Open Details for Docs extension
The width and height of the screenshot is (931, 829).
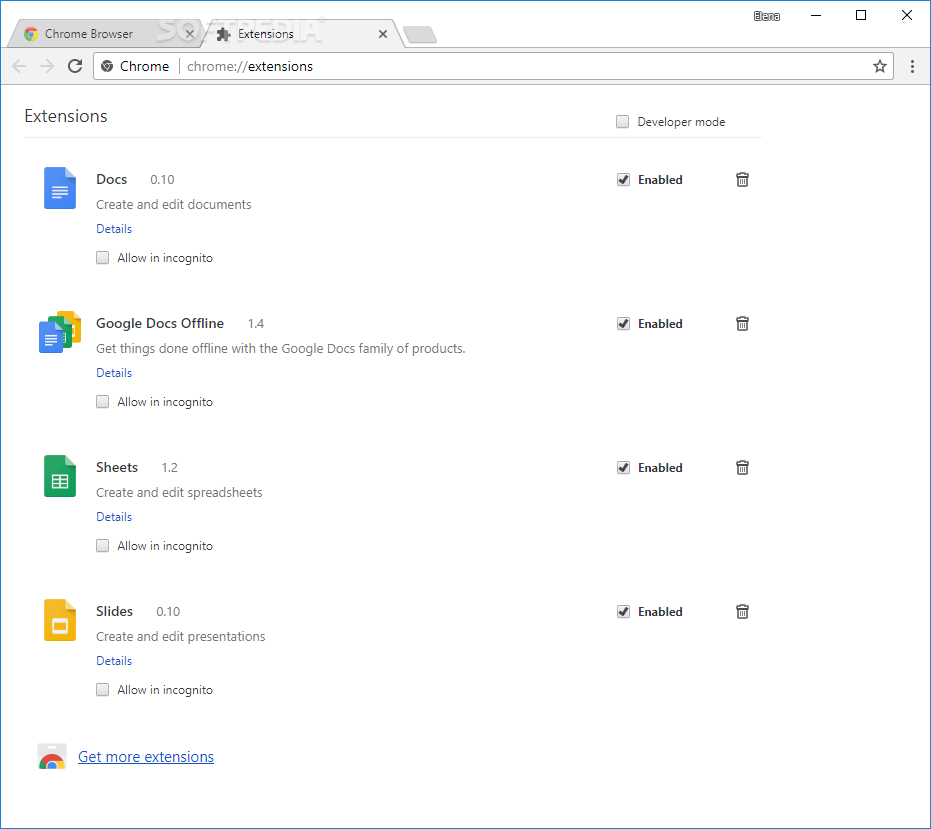(x=114, y=229)
